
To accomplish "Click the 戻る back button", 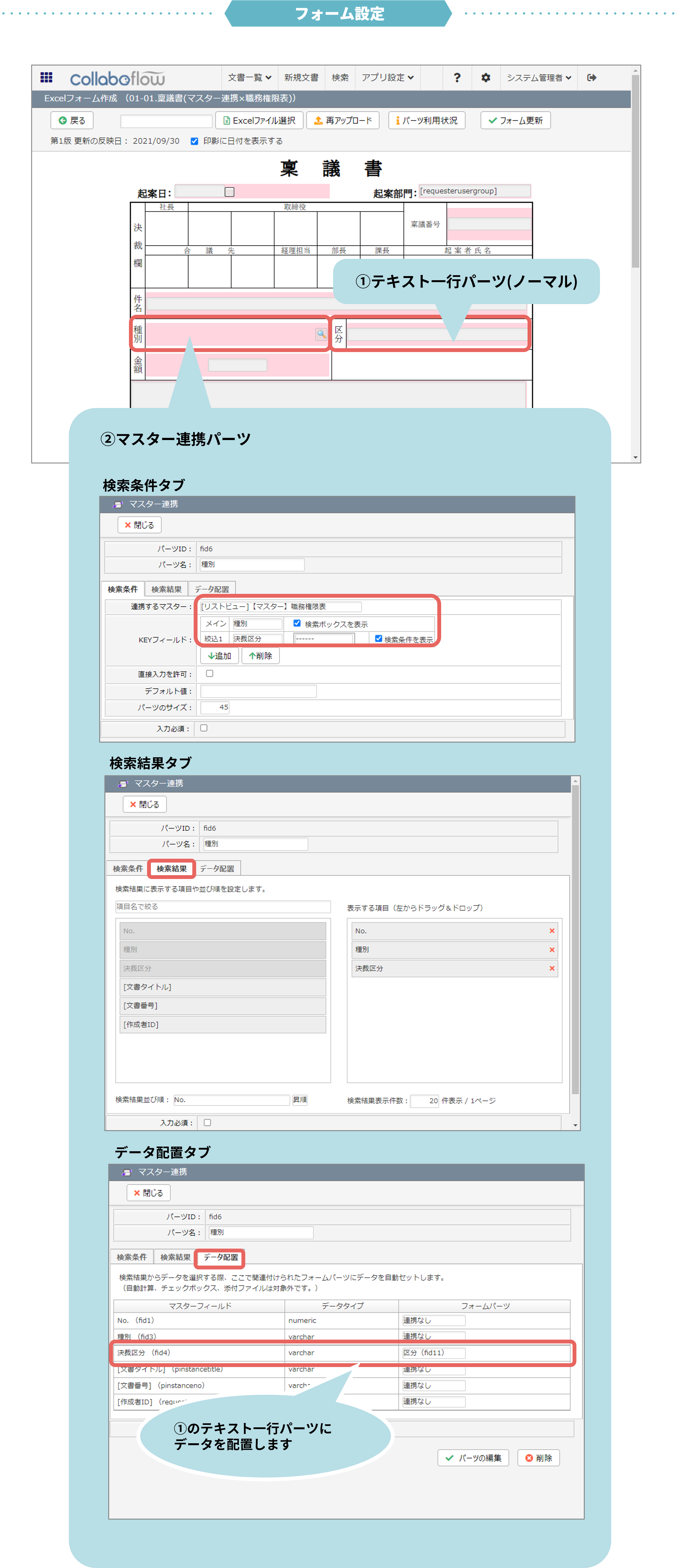I will [72, 121].
